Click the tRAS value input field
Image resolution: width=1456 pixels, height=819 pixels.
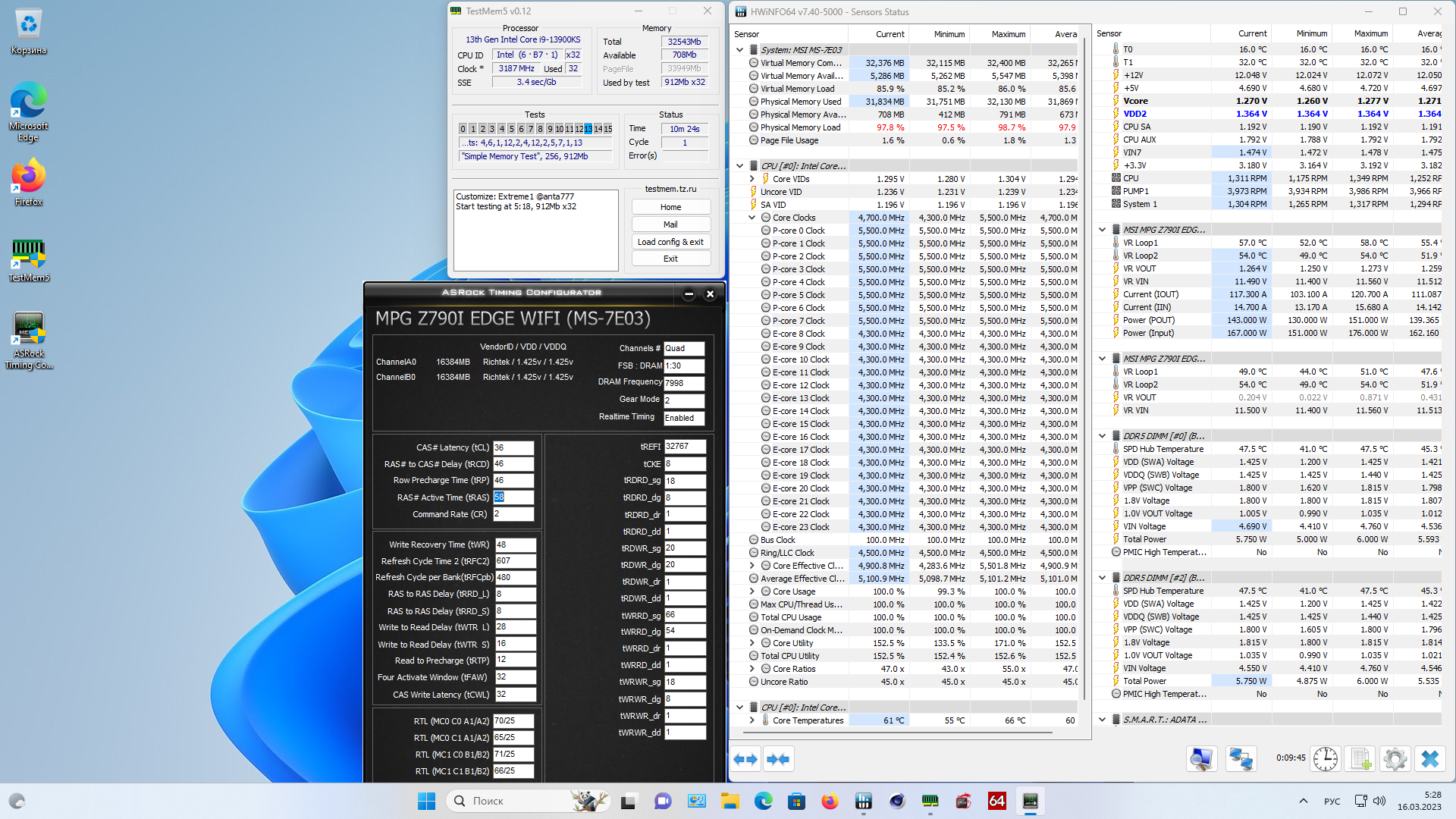[x=513, y=497]
